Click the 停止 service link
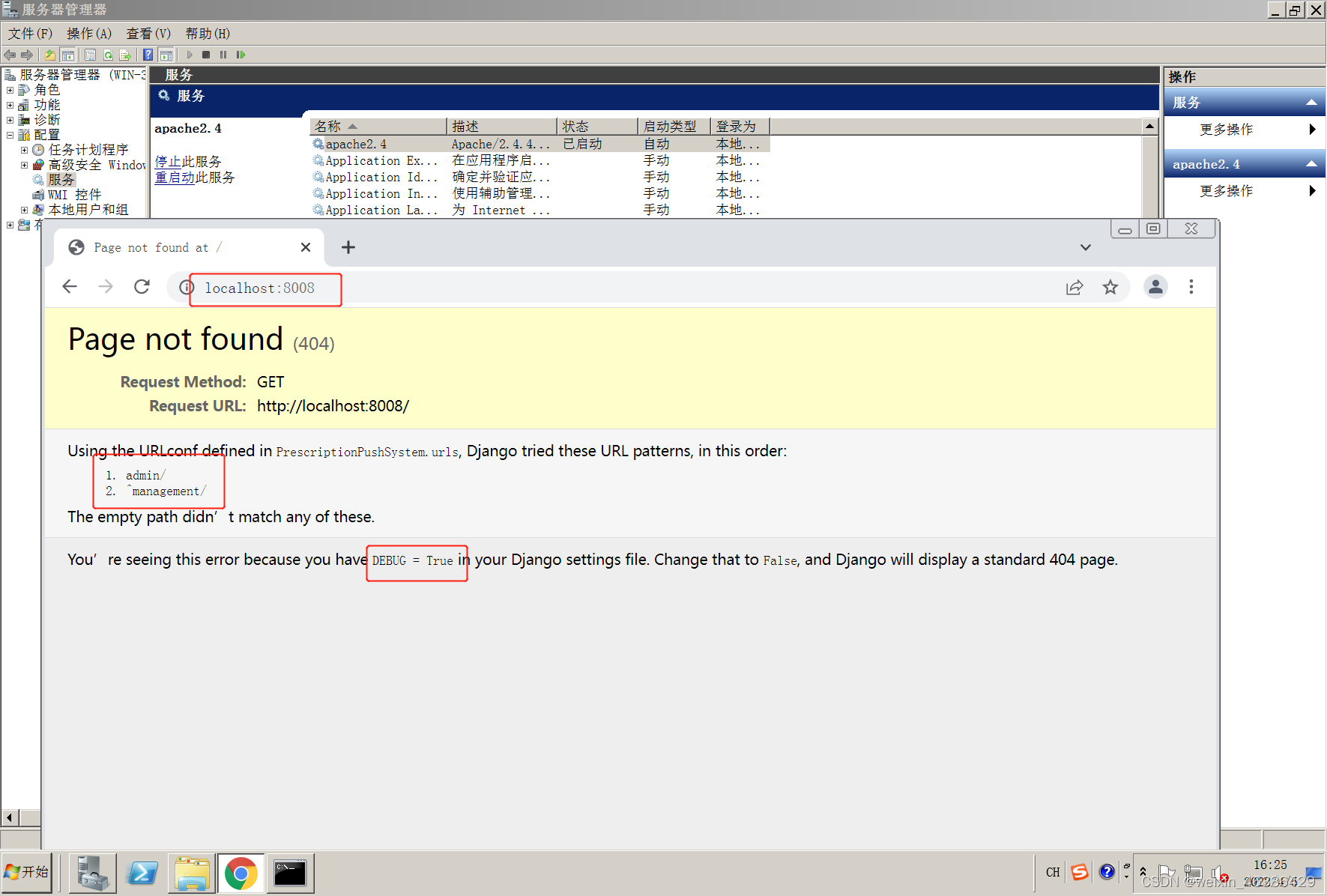Viewport: 1327px width, 896px height. [168, 162]
